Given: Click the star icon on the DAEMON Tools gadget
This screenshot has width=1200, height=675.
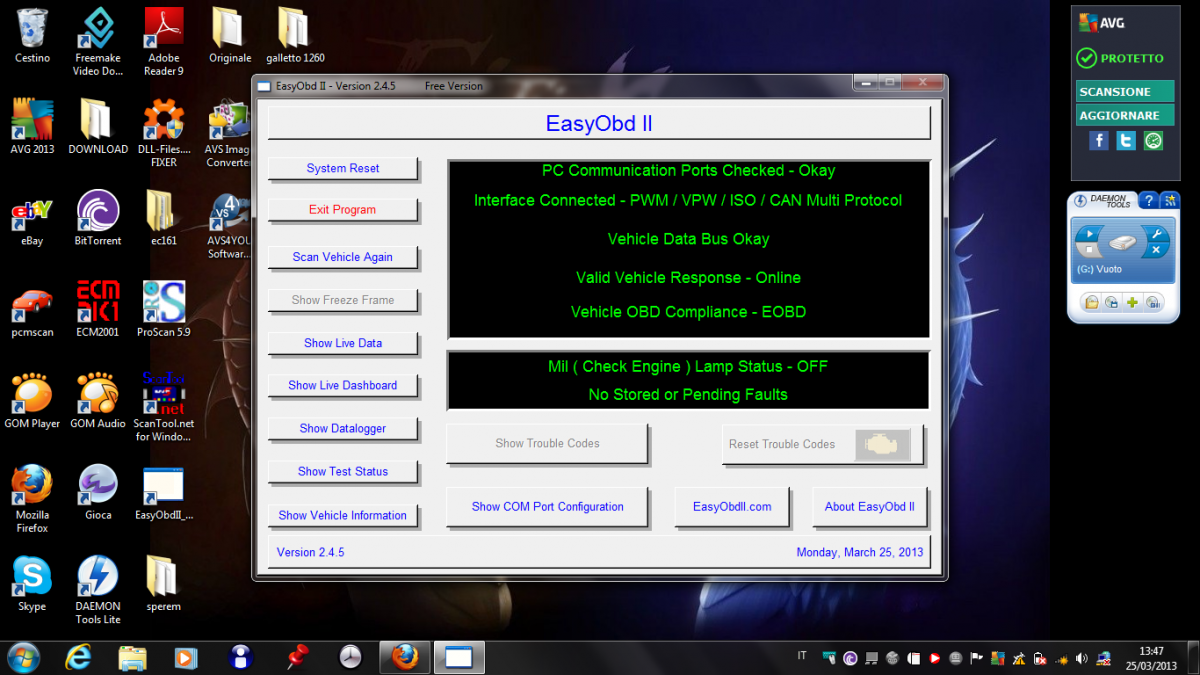Looking at the screenshot, I should point(1171,201).
